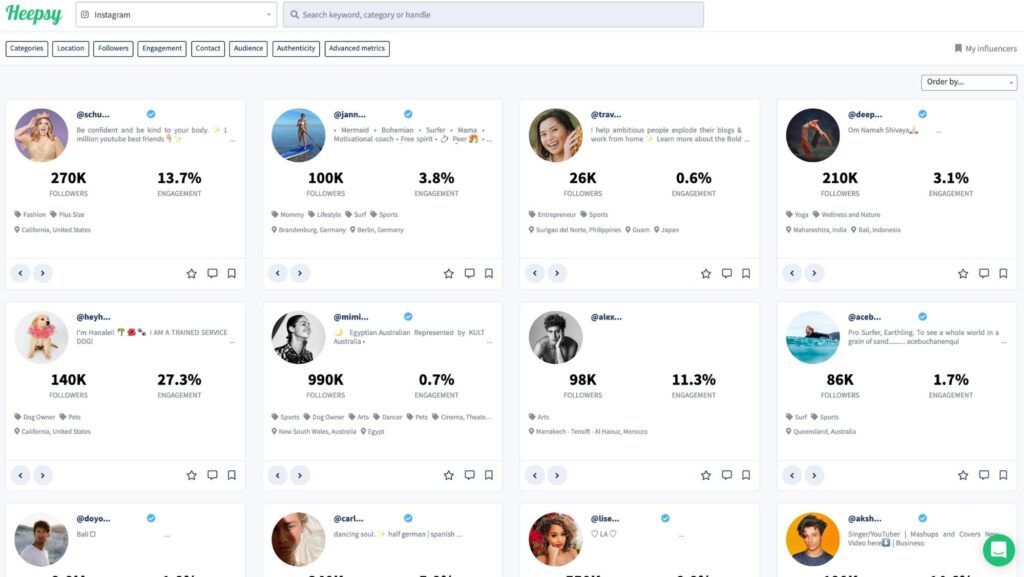Select the Yoga tag on @deep...
The width and height of the screenshot is (1024, 577).
[797, 215]
